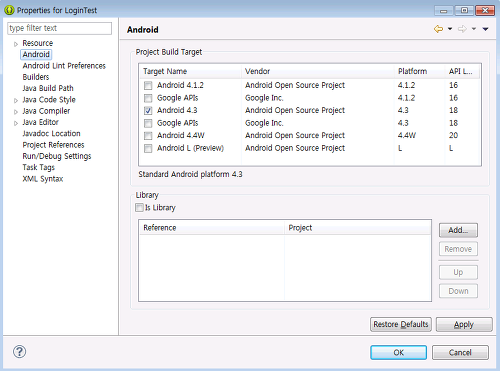The height and width of the screenshot is (371, 500).
Task: Click the Cancel button
Action: point(460,352)
